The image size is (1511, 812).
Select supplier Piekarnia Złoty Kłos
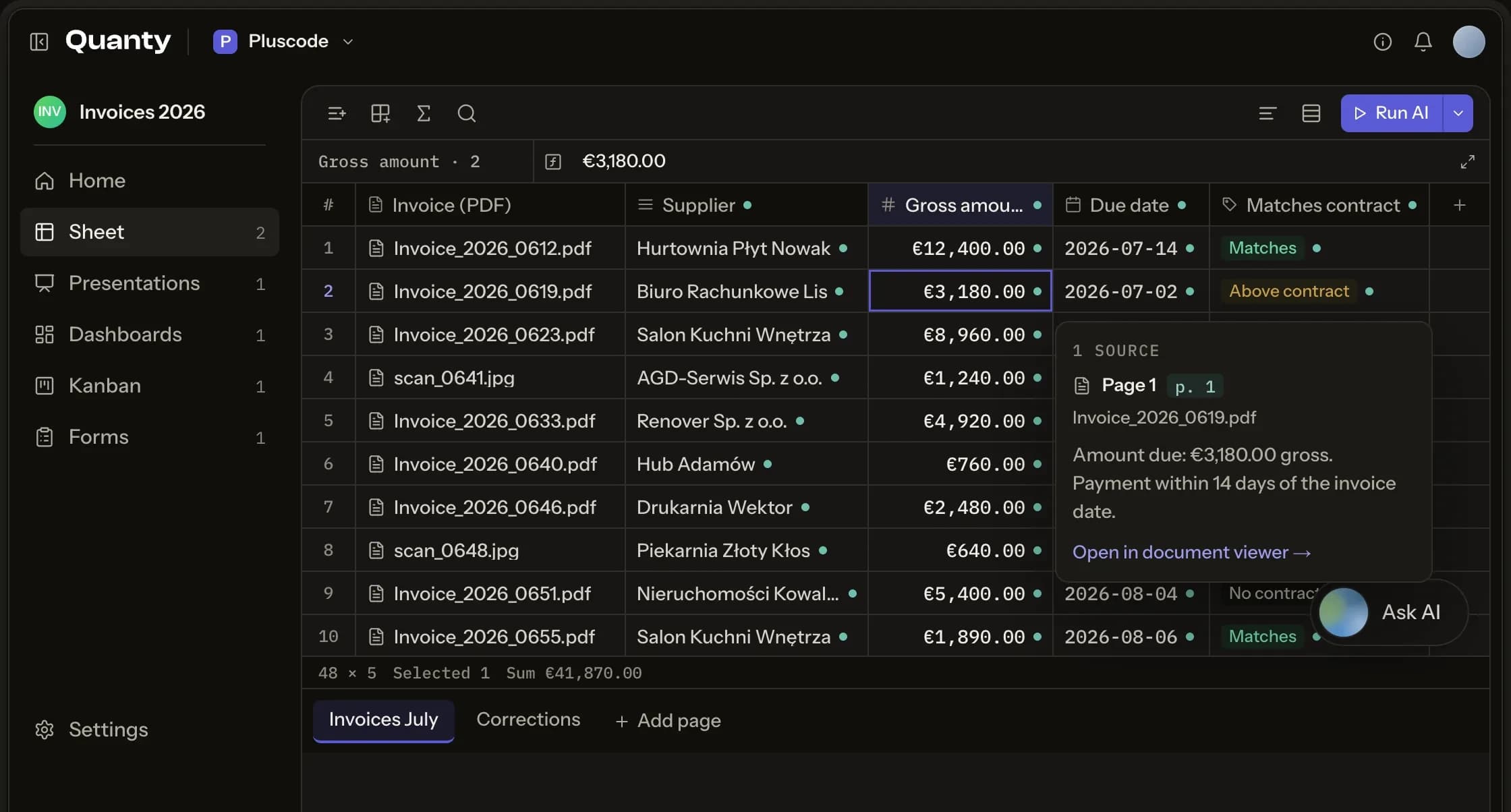[x=746, y=550]
